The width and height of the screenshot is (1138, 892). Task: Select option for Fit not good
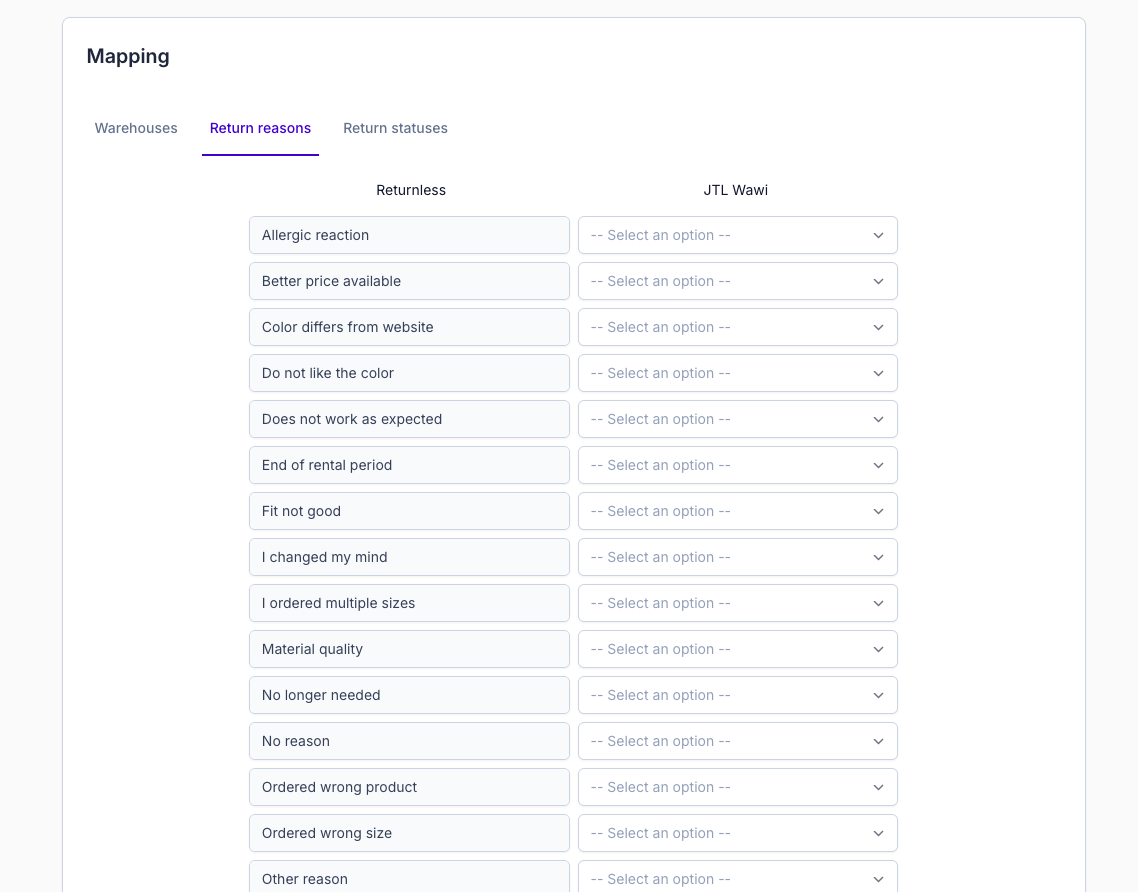(x=737, y=511)
